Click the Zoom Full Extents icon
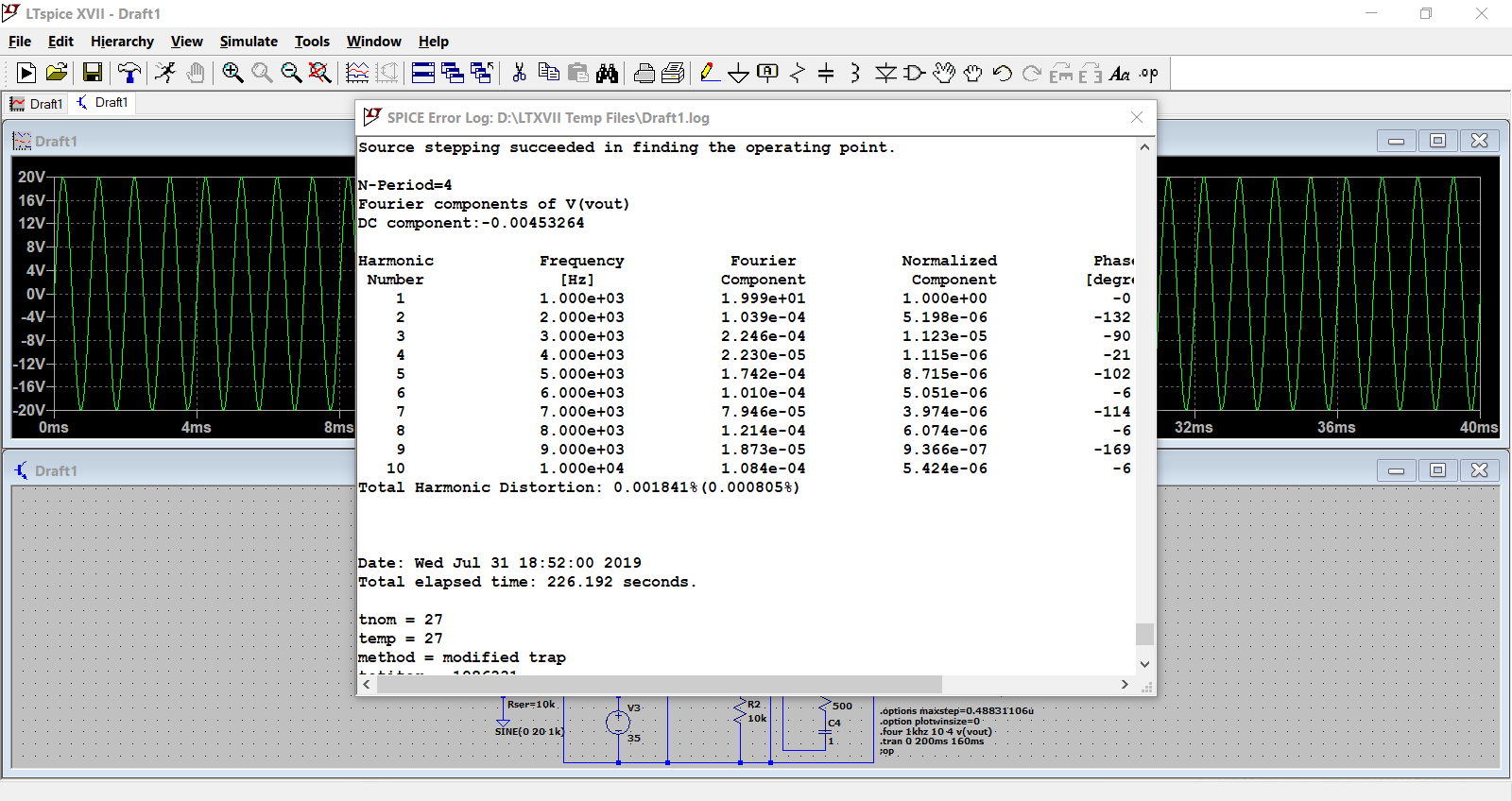The image size is (1512, 801). 320,73
